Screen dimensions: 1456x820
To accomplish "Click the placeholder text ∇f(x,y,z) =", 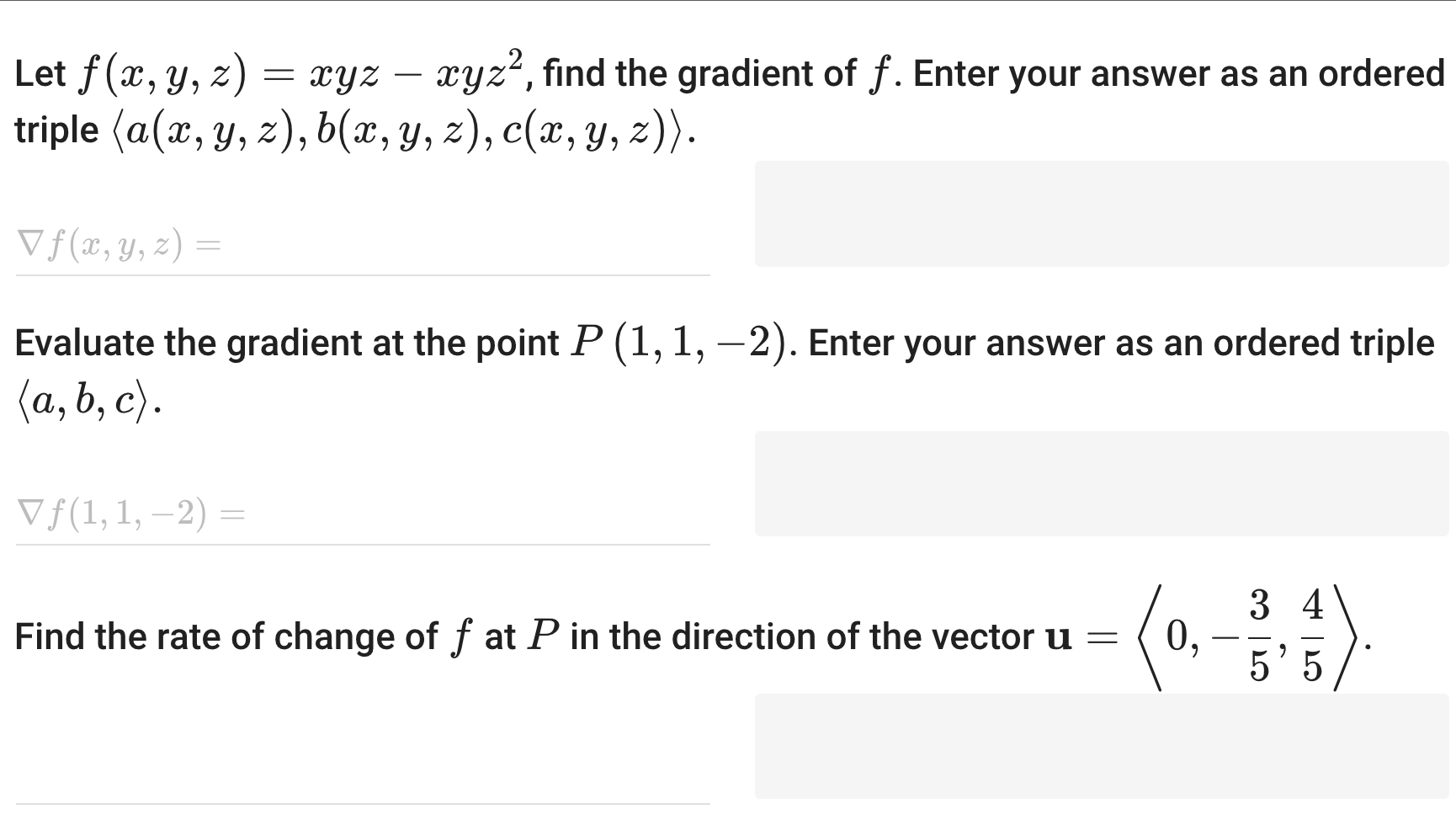I will [x=118, y=244].
